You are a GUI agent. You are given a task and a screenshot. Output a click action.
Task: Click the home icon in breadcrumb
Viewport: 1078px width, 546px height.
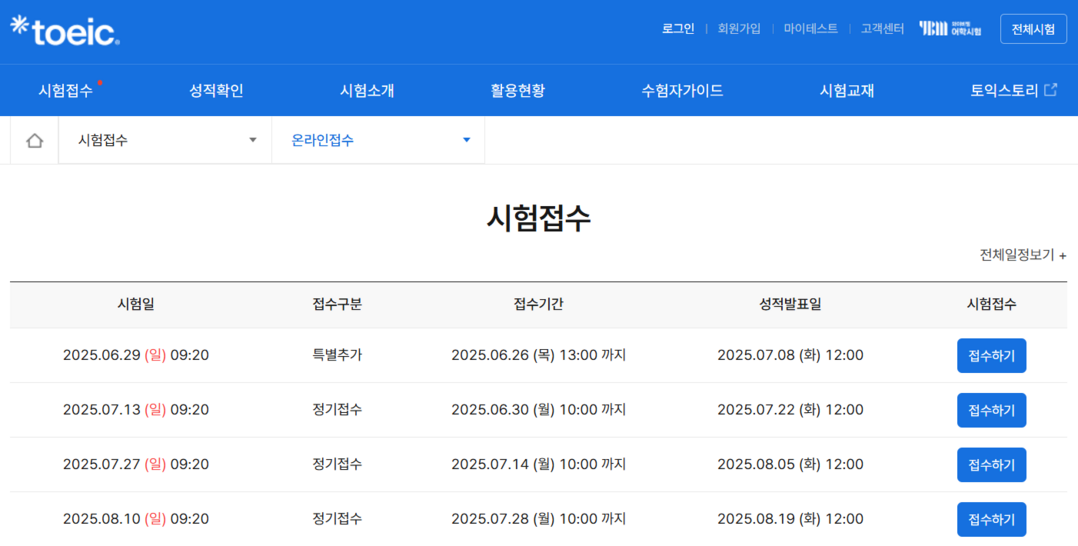tap(34, 141)
